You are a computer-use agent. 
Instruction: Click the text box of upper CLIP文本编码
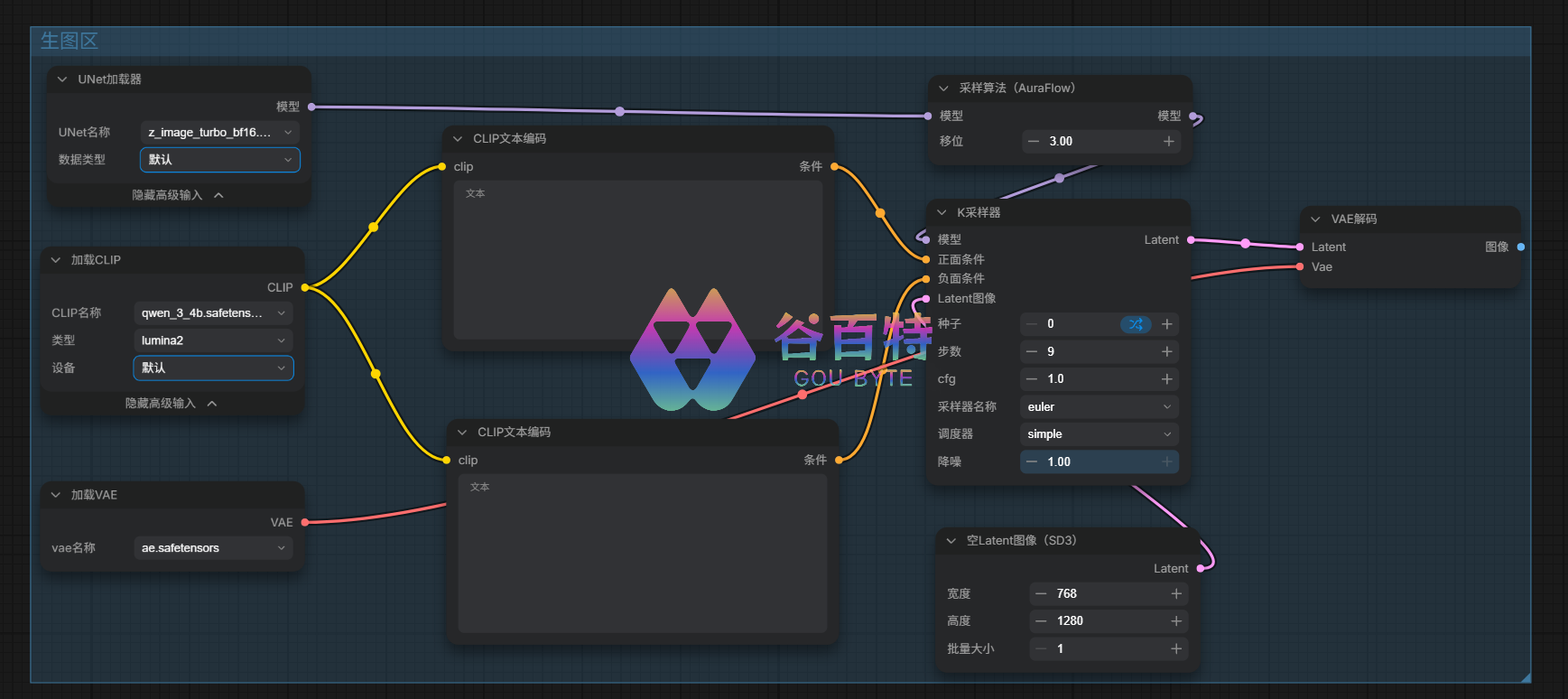pyautogui.click(x=638, y=260)
